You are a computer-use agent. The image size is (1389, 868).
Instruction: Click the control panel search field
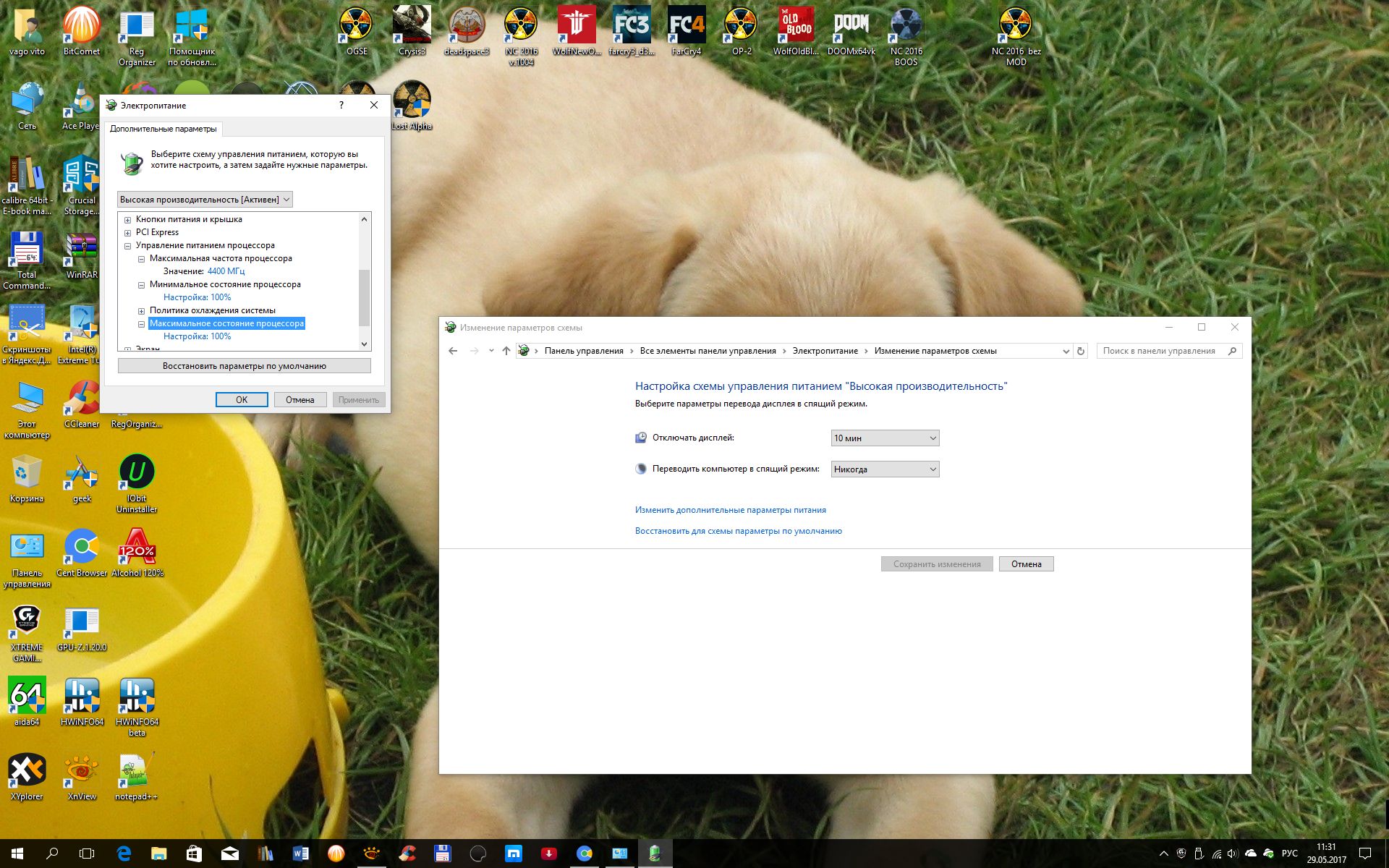click(x=1160, y=351)
